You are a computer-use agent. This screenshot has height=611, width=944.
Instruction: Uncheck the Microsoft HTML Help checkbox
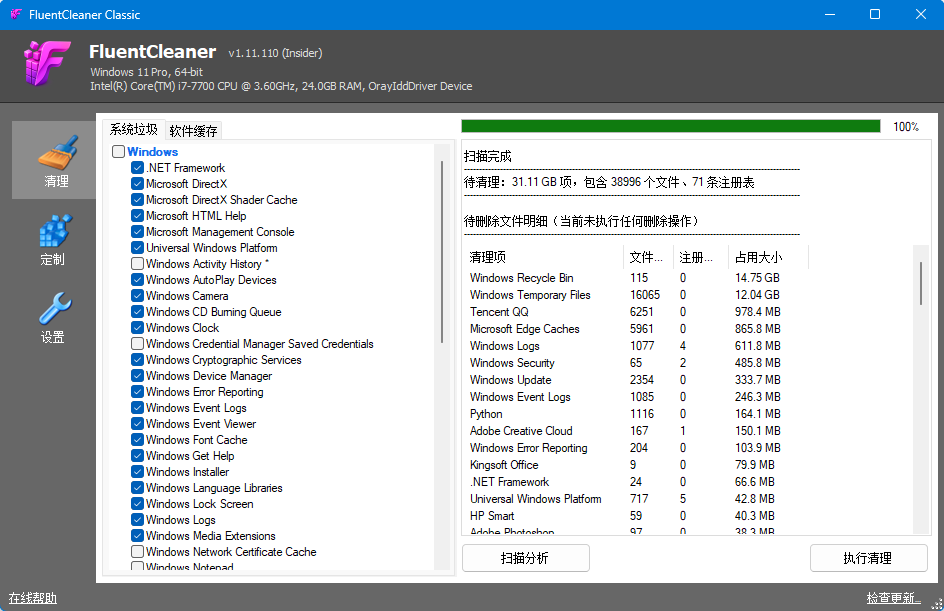pyautogui.click(x=137, y=216)
